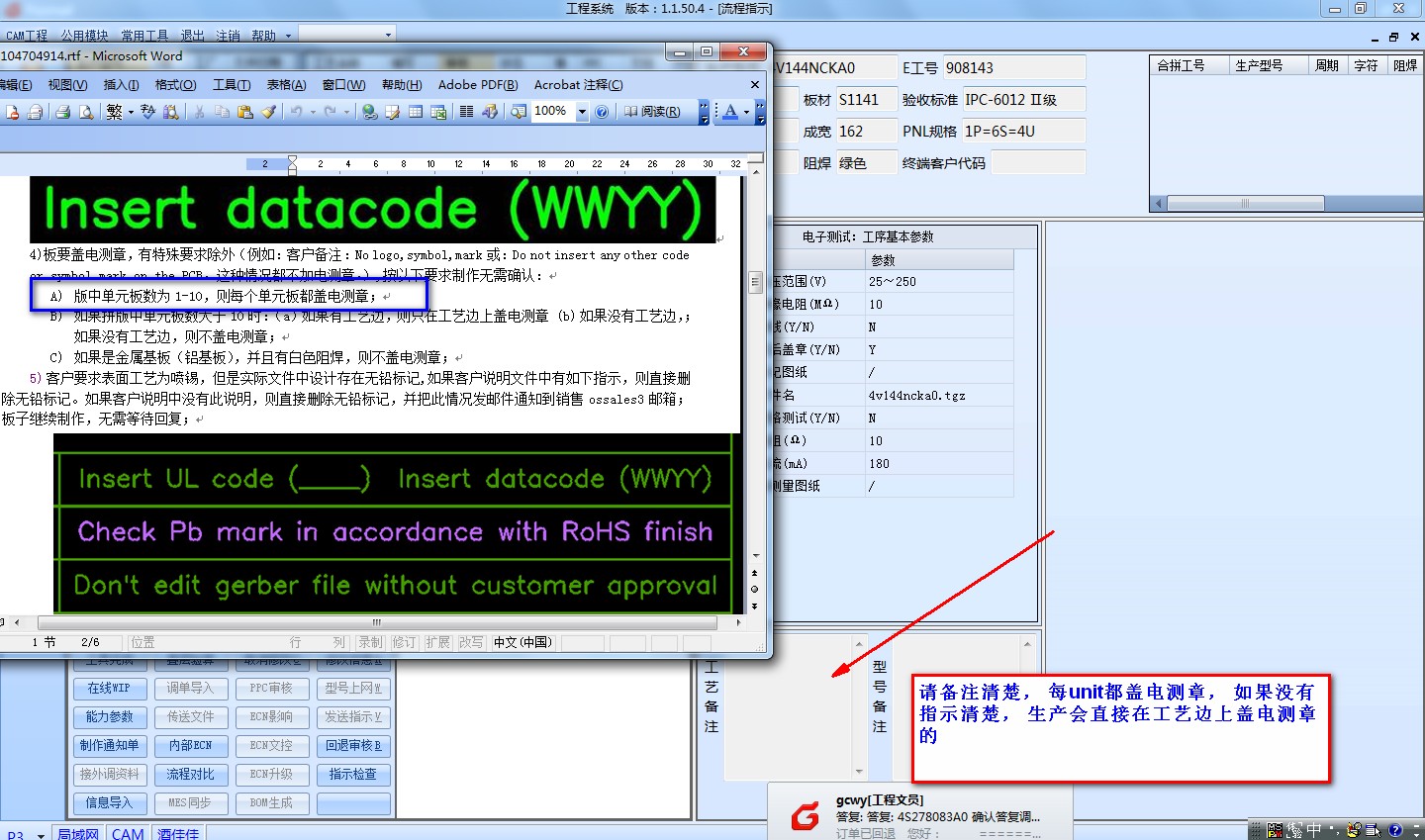The image size is (1425, 840).
Task: Open 视图(V) menu in Word
Action: click(67, 85)
